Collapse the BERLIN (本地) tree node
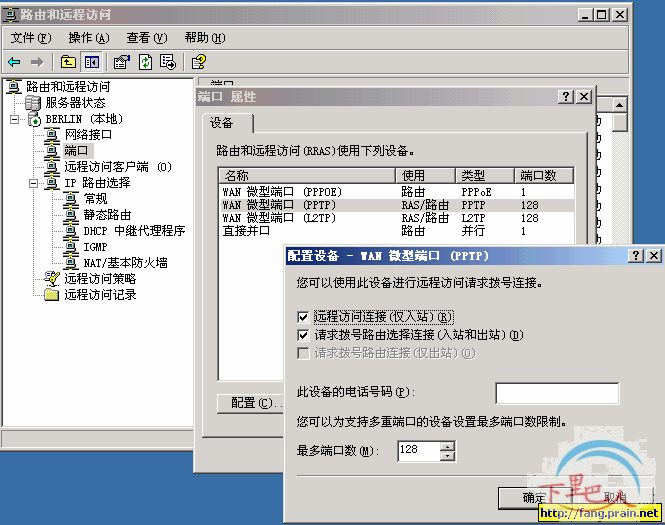The image size is (665, 525). [x=16, y=119]
